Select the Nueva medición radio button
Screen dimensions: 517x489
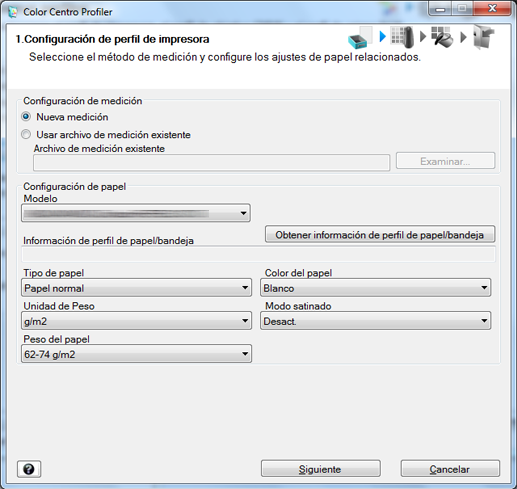pyautogui.click(x=26, y=117)
